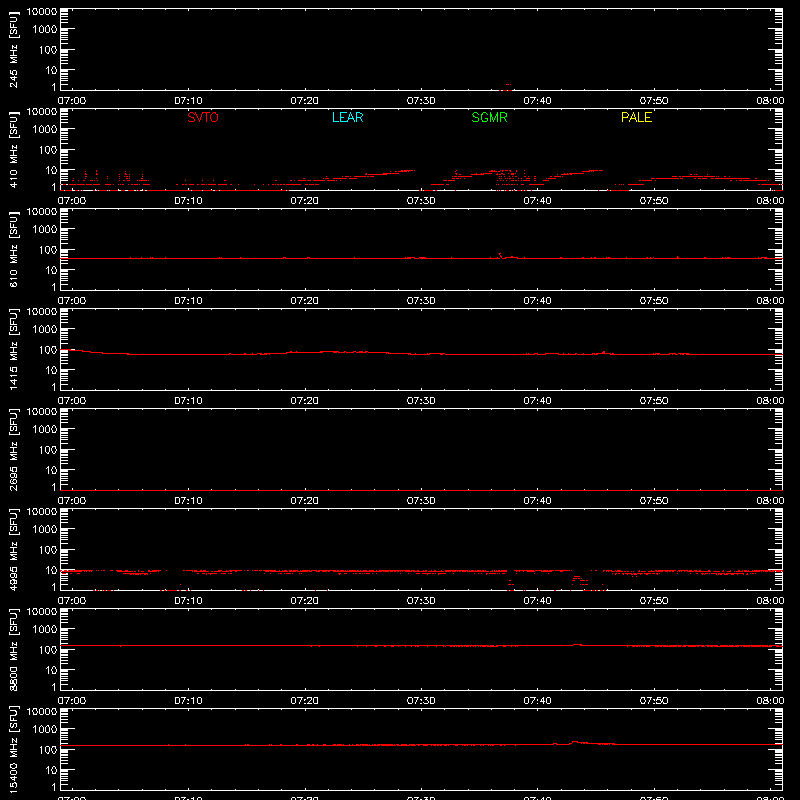Click 07:40 label under the 4995 MHz panel
800x800 pixels.
537,601
